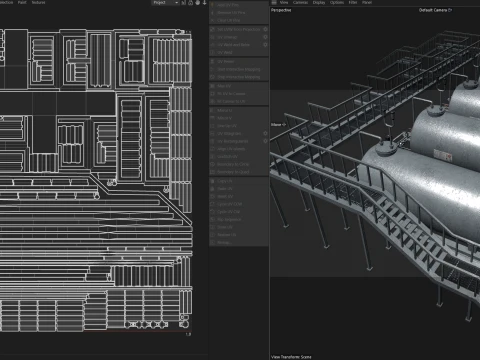Click the lock icon beside Project dropdown

(x=190, y=3)
